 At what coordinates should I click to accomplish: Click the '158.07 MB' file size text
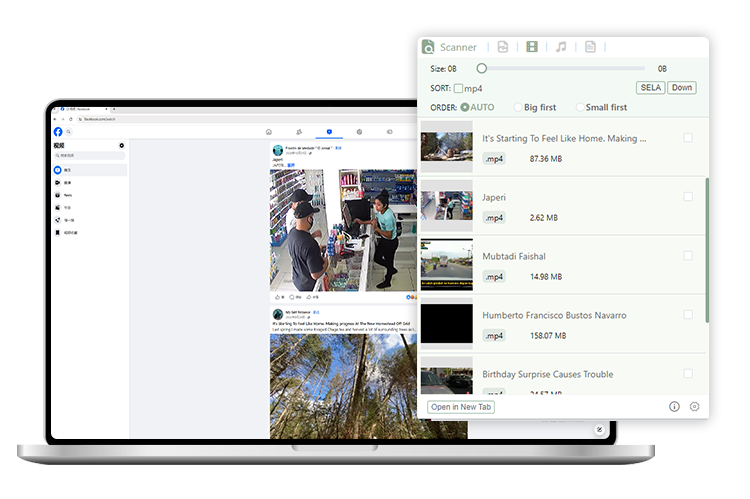[548, 335]
